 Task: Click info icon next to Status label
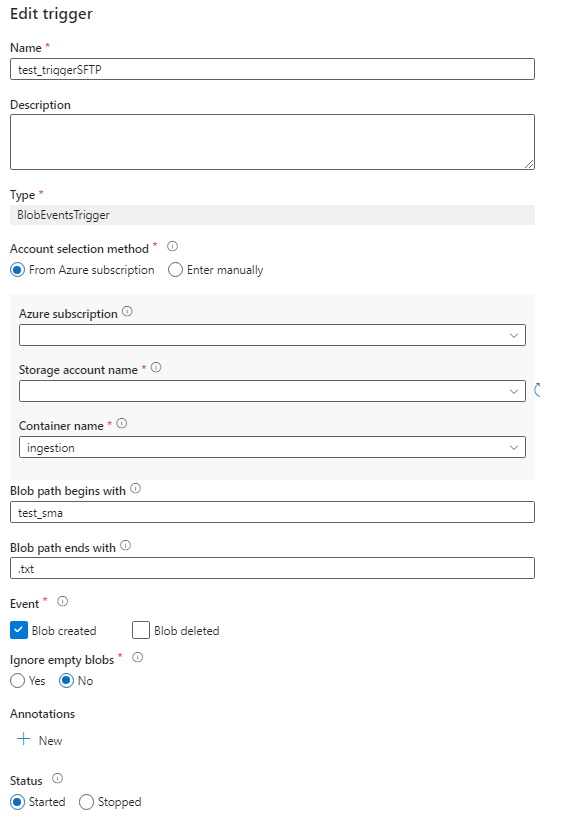coord(58,778)
